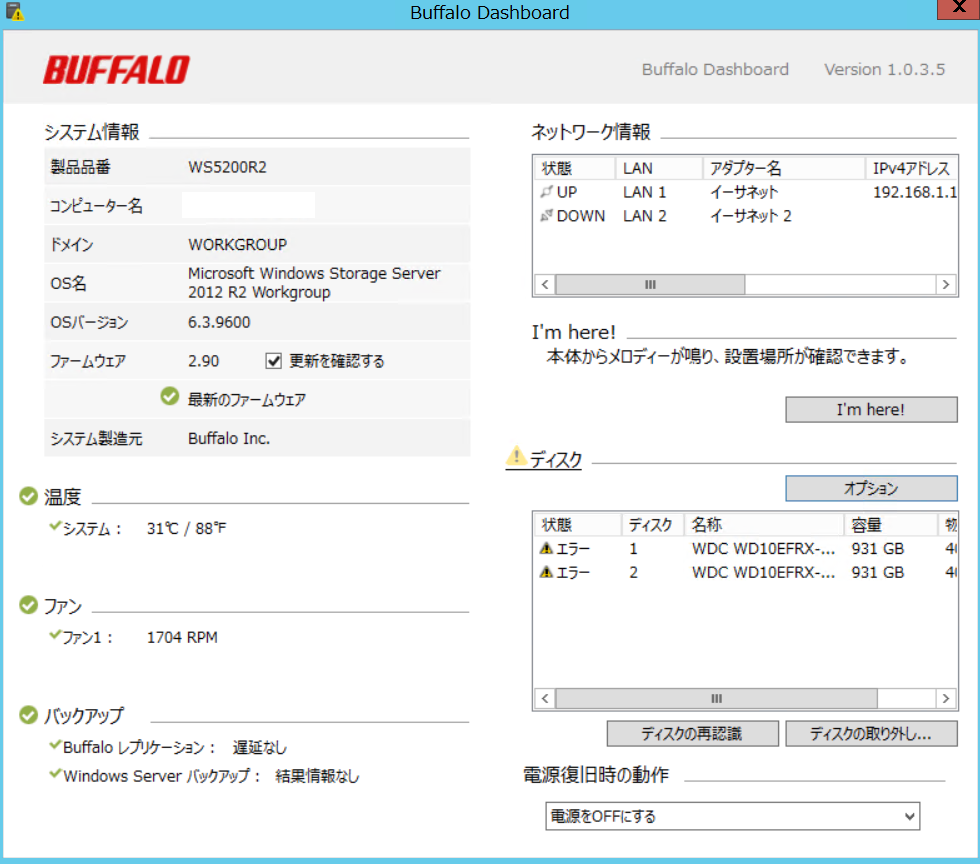Viewport: 980px width, 864px height.
Task: Select the LAN 1 cell in network list
Action: pos(644,192)
